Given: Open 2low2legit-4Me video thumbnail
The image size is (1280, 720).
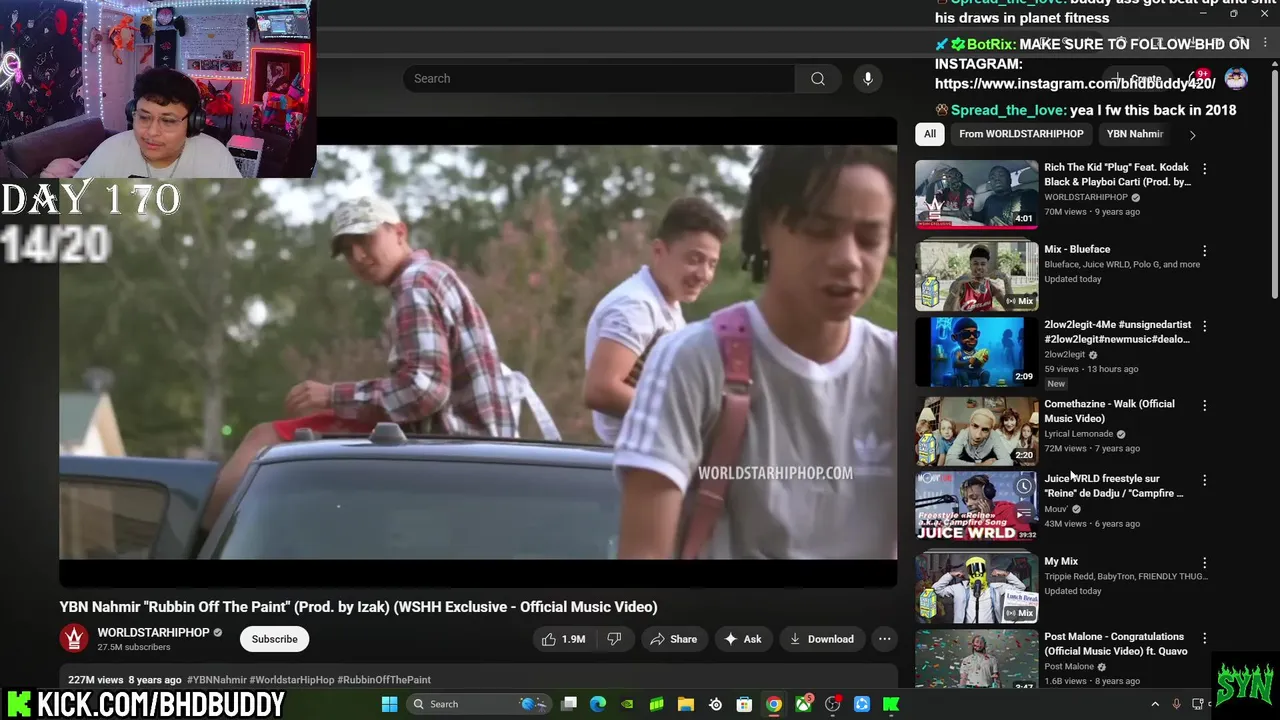Looking at the screenshot, I should point(977,352).
